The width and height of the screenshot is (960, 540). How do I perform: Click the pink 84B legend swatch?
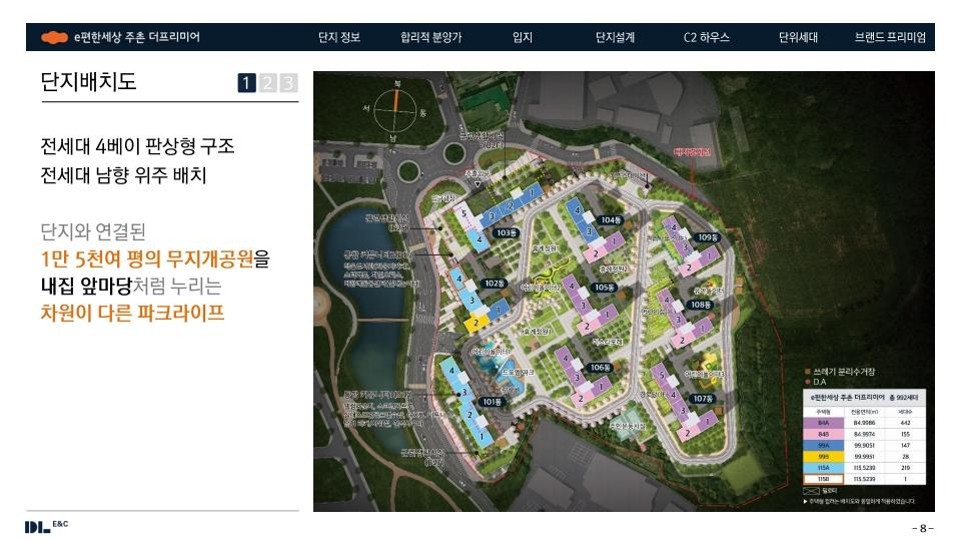tap(823, 434)
